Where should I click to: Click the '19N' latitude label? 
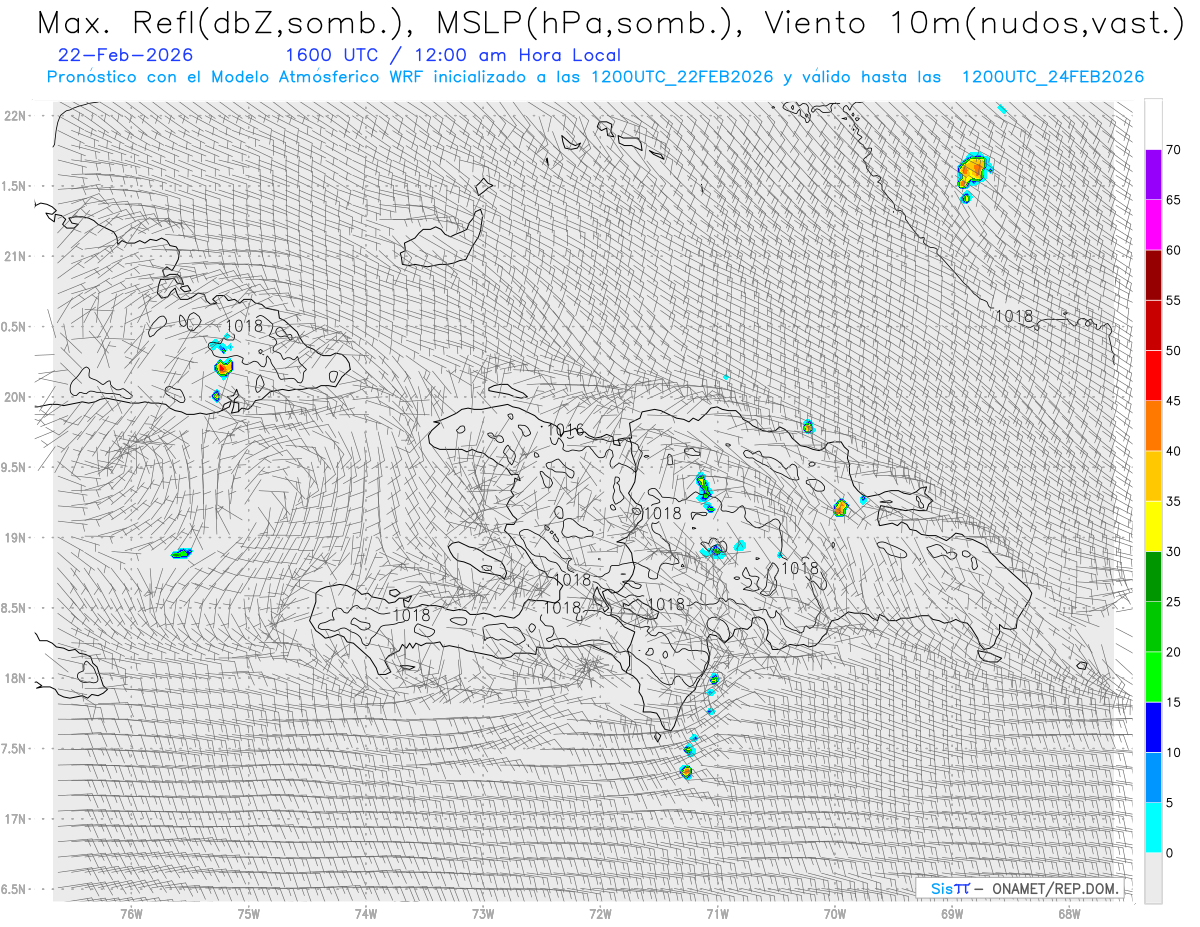14,538
